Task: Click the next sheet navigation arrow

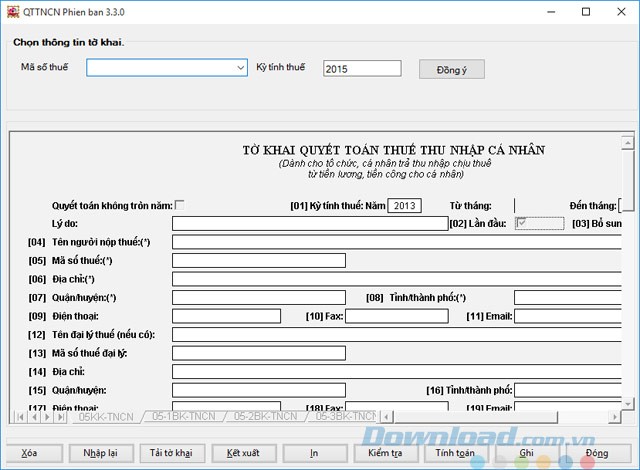Action: pos(47,417)
